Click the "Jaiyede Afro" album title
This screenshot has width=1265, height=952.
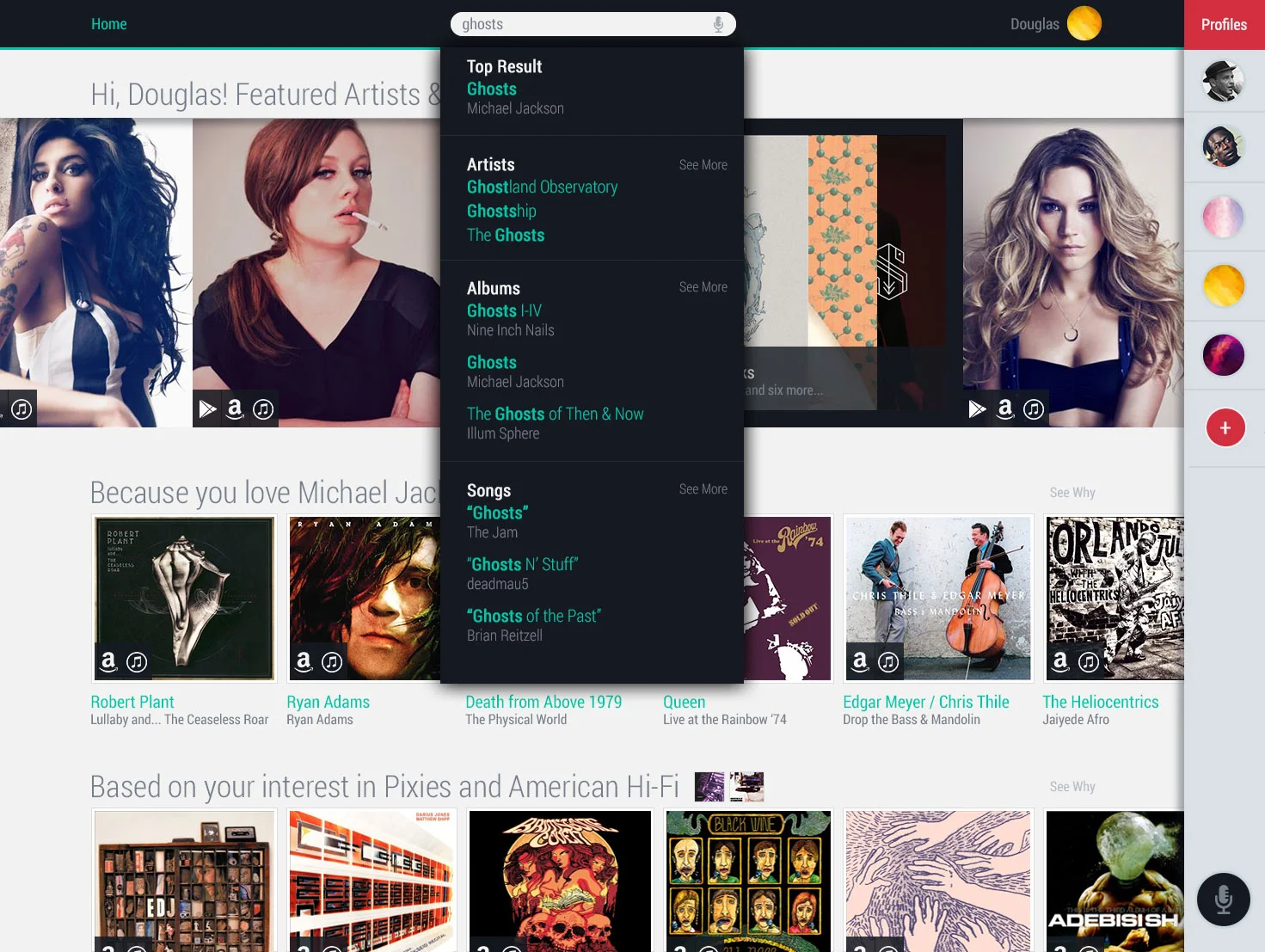click(1076, 720)
